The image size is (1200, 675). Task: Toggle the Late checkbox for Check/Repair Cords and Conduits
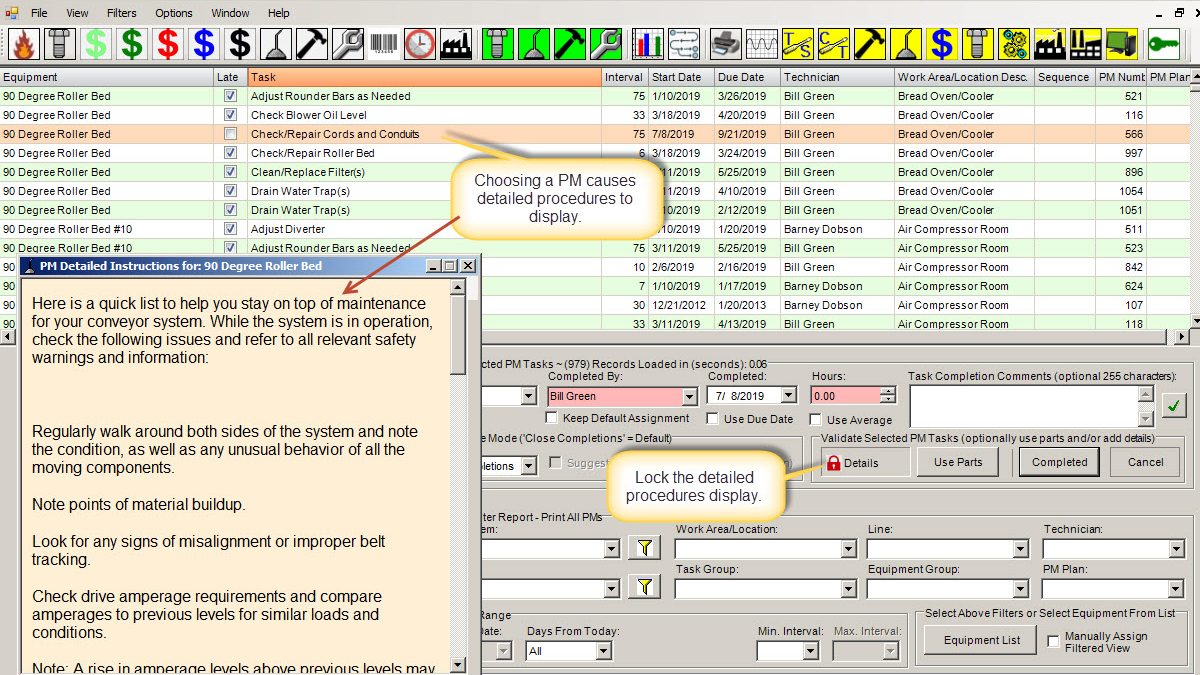229,134
